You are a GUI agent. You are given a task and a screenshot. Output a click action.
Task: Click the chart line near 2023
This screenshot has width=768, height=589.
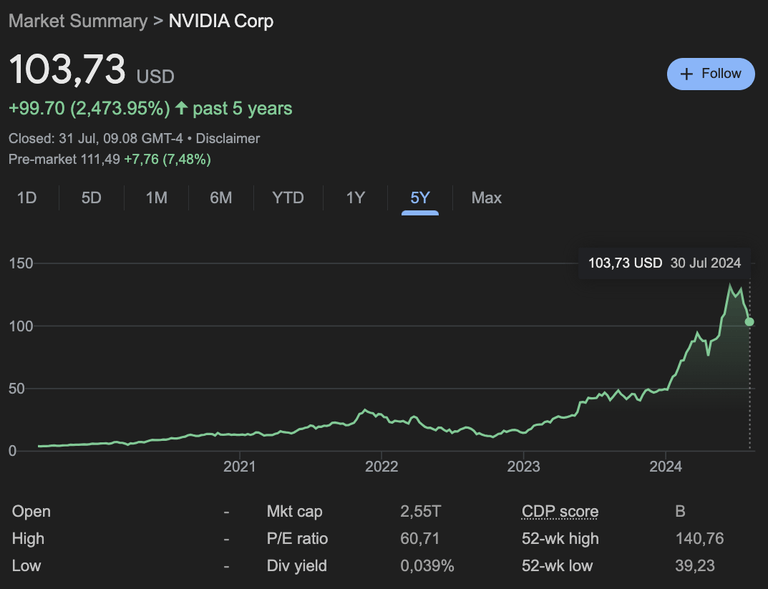coord(524,430)
